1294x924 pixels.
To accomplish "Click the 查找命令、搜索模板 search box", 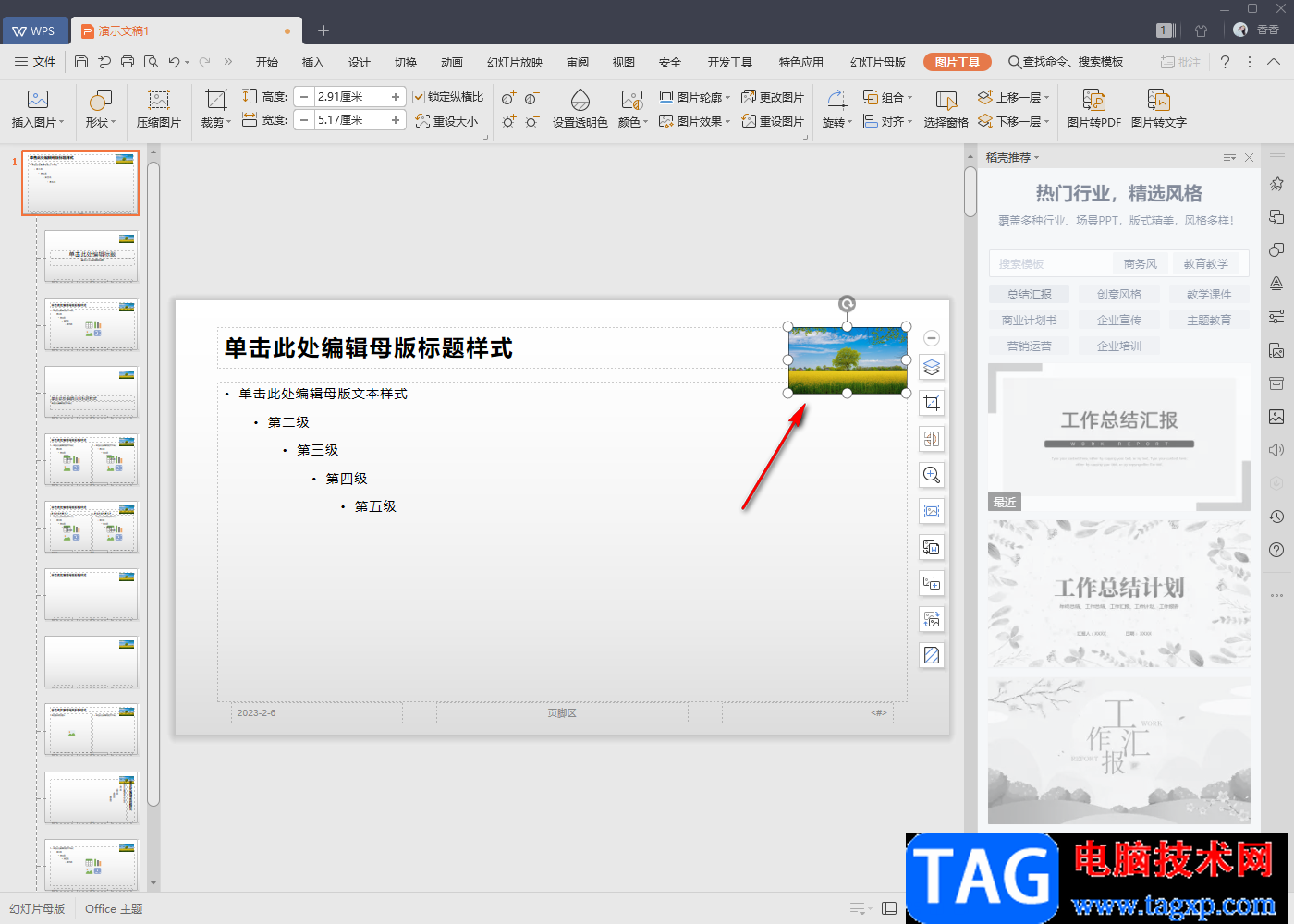I will click(1066, 62).
